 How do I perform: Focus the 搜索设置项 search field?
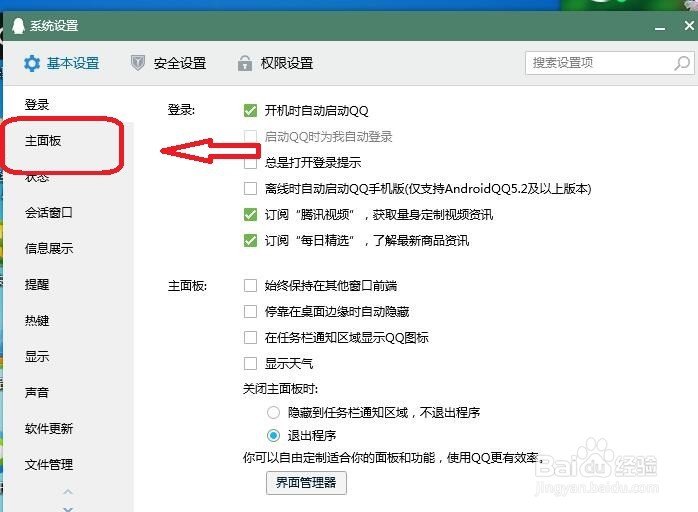(609, 63)
